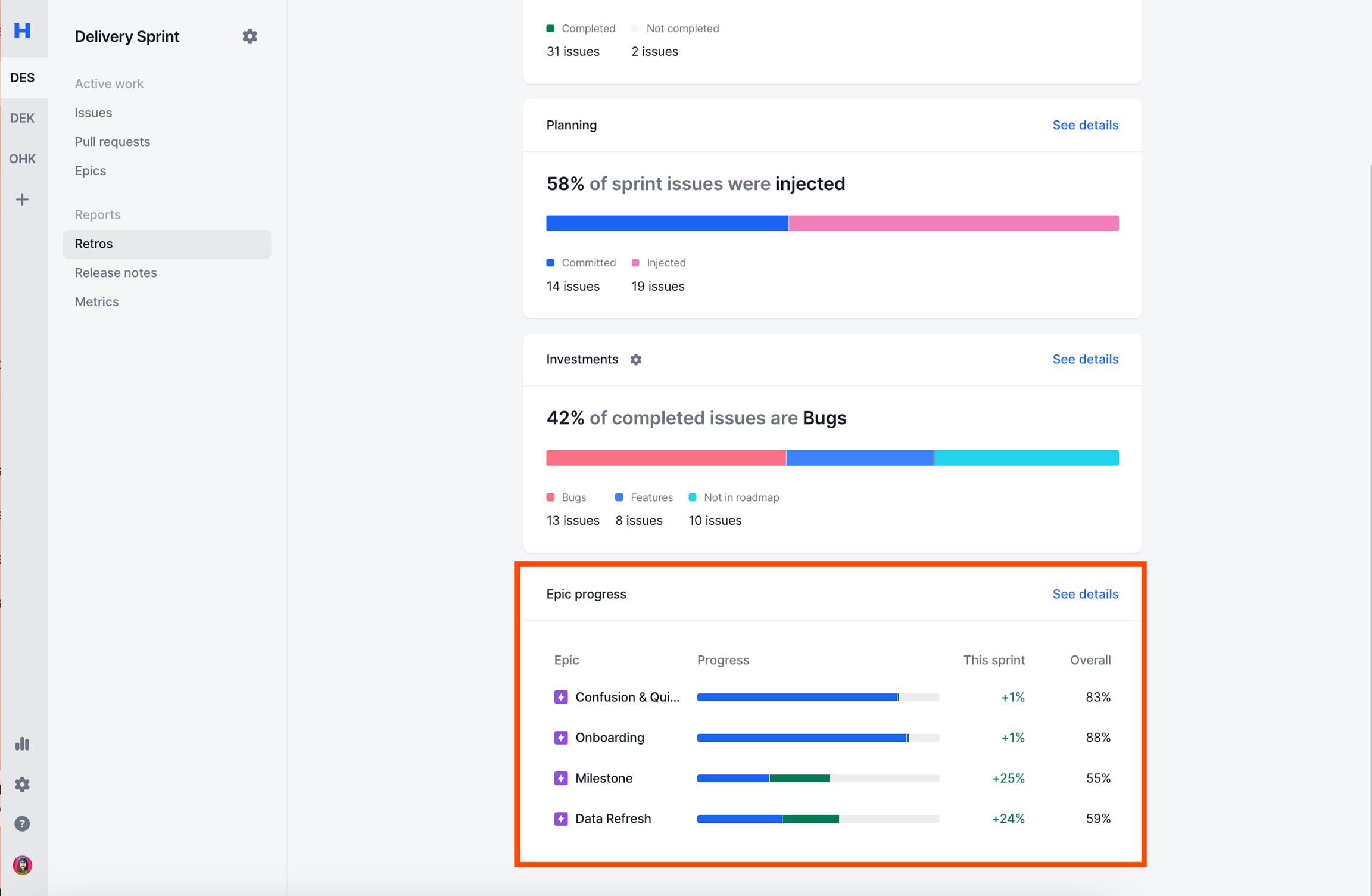Viewport: 1372px width, 896px height.
Task: See details for Planning section
Action: pyautogui.click(x=1084, y=125)
